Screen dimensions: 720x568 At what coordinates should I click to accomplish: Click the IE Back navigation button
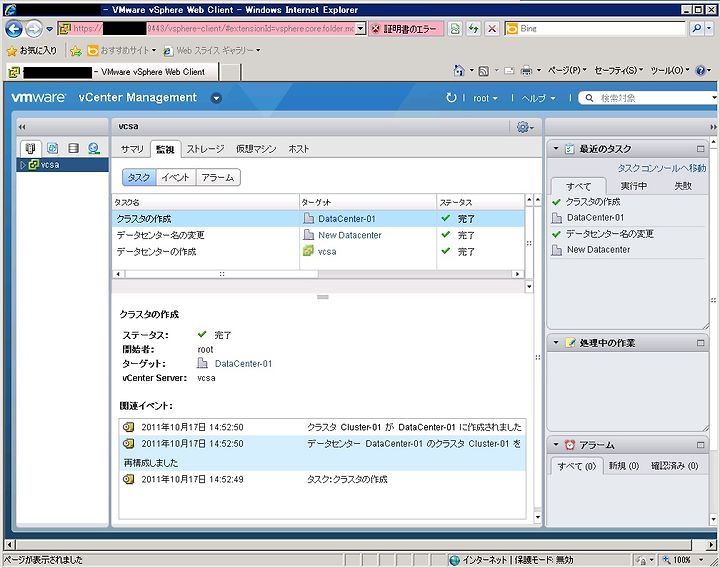point(14,29)
